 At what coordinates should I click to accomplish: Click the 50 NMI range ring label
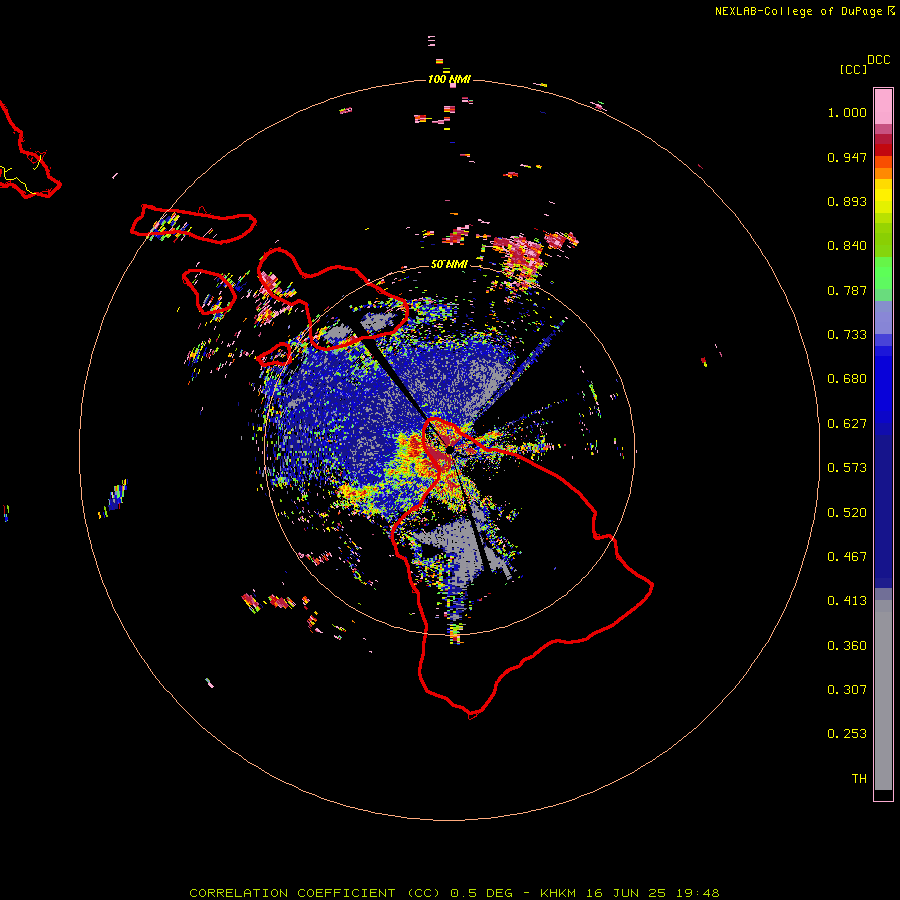[x=449, y=264]
